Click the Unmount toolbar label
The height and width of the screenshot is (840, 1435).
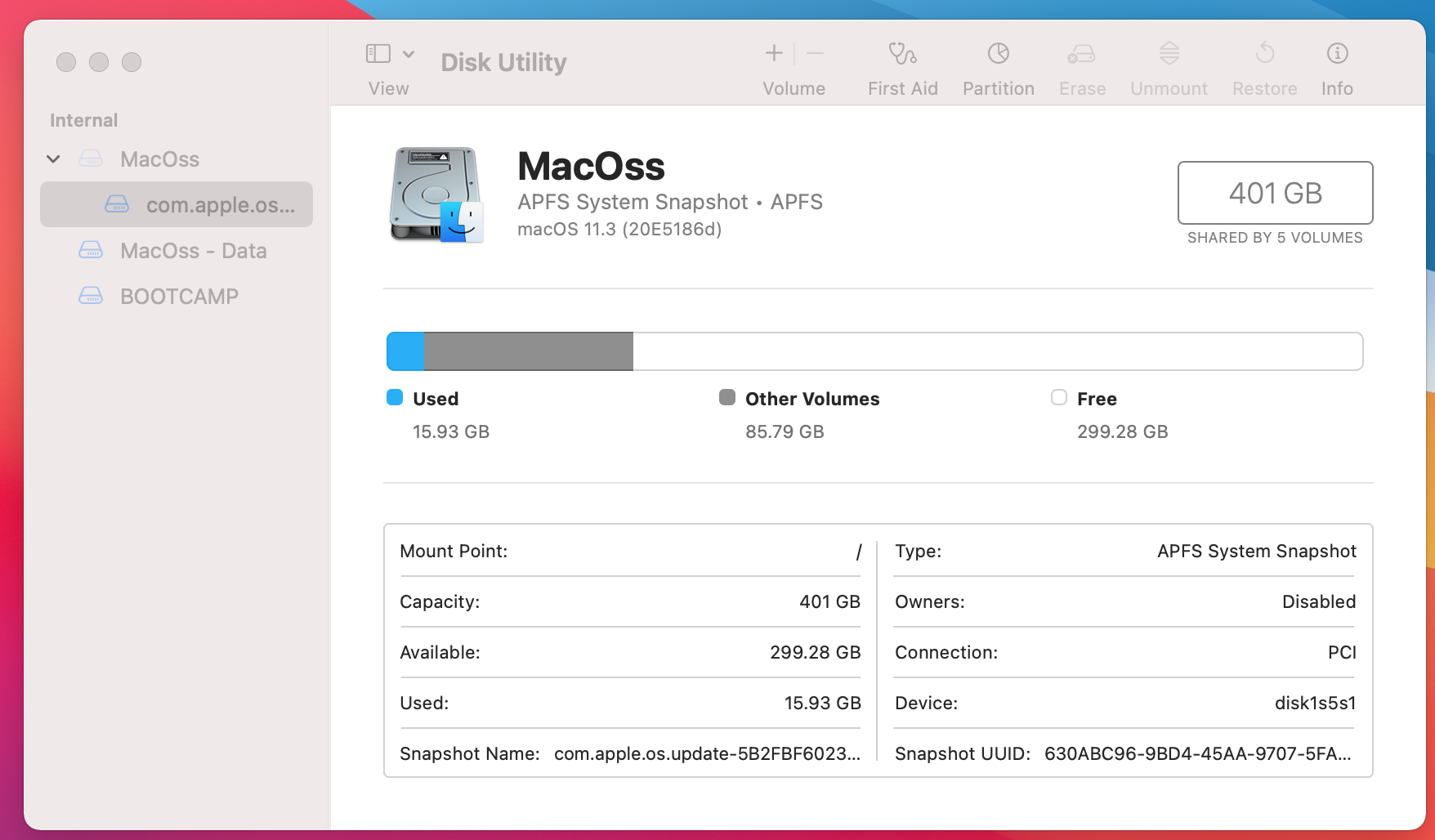1169,88
